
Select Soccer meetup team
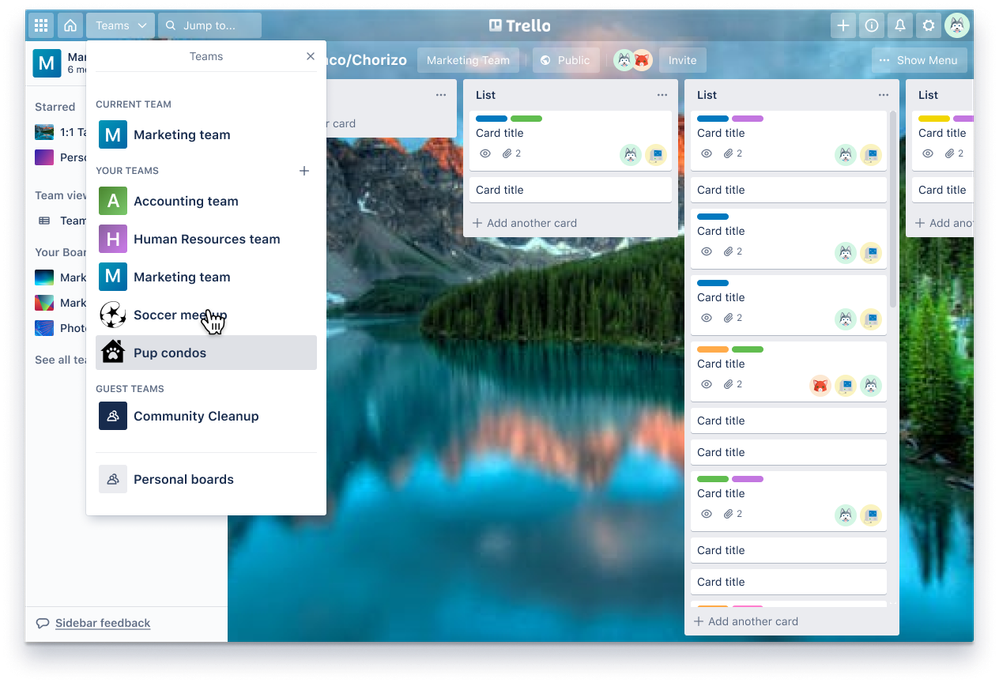coord(206,315)
